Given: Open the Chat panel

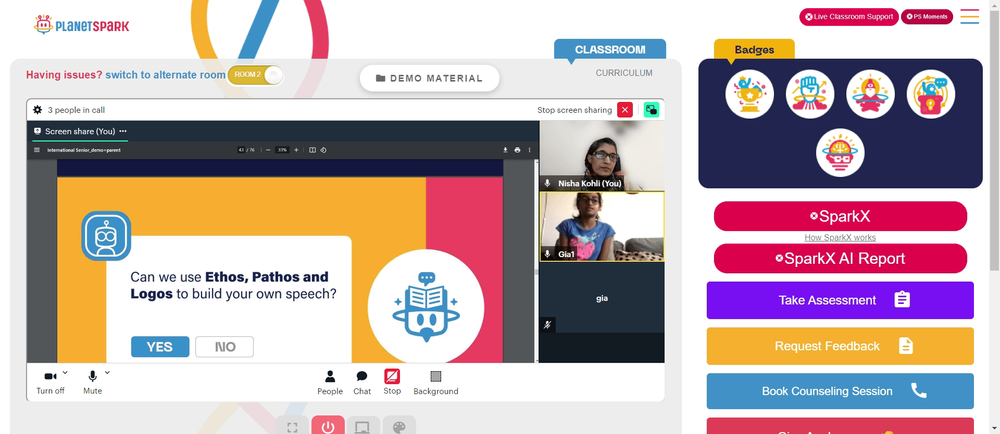Looking at the screenshot, I should coord(362,382).
